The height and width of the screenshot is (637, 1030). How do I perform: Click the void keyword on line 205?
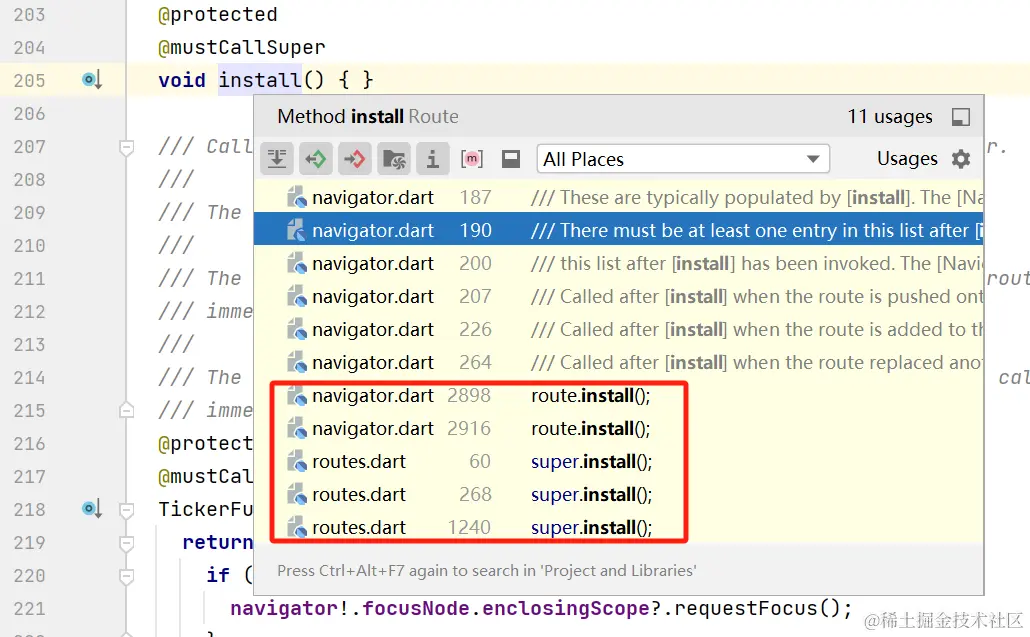coord(182,80)
